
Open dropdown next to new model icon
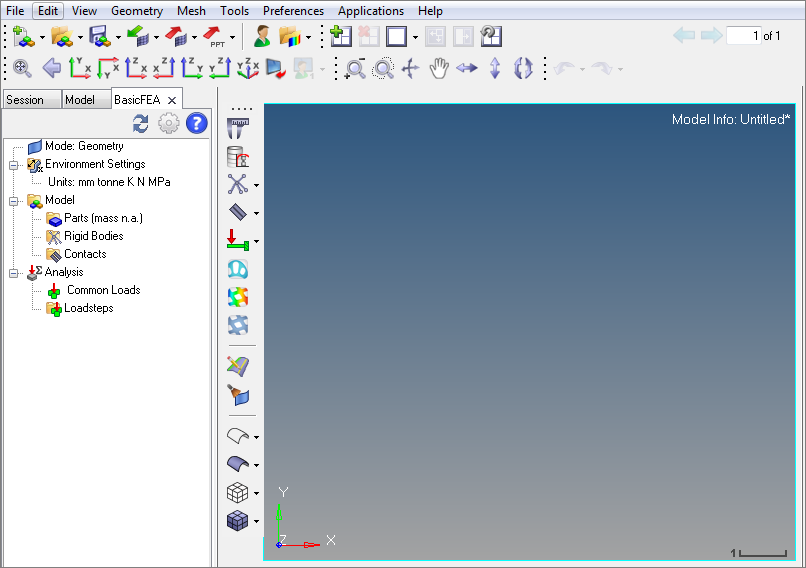click(42, 38)
